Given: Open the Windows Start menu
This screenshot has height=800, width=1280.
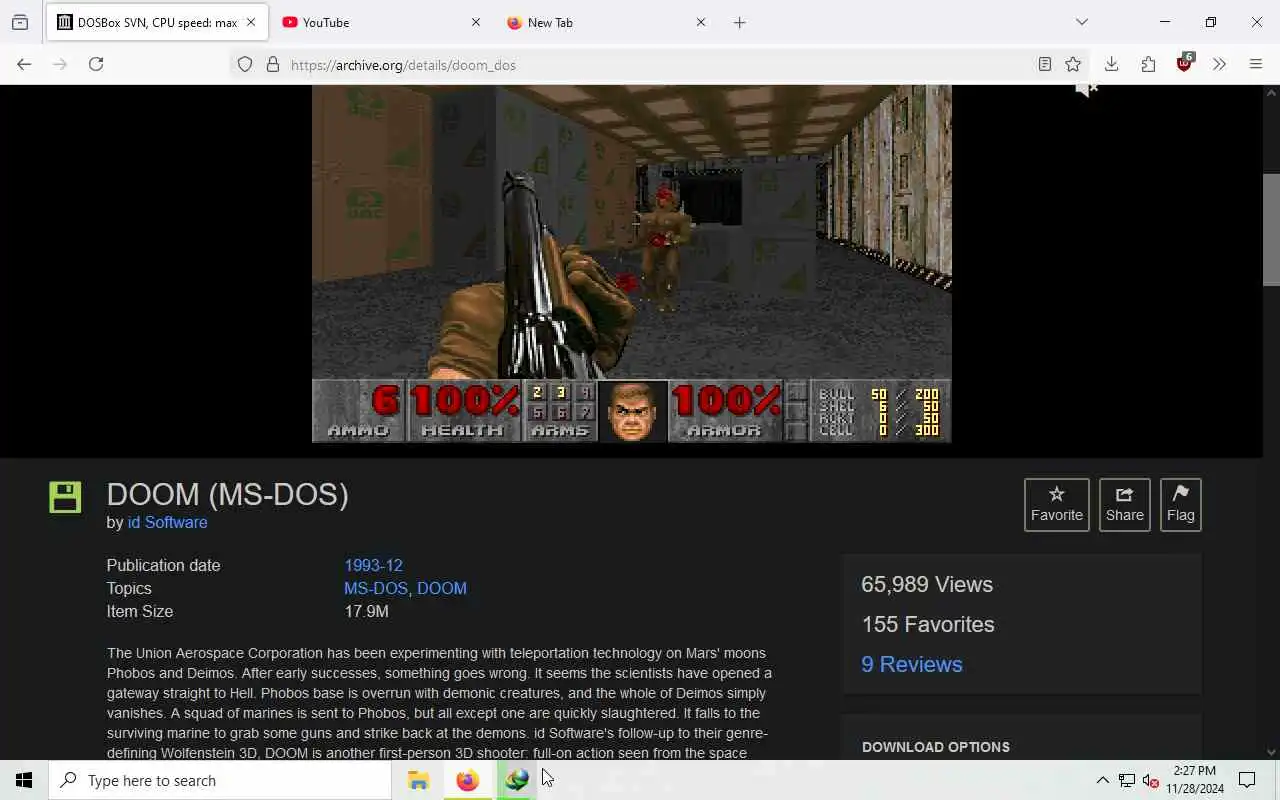Looking at the screenshot, I should (x=24, y=780).
